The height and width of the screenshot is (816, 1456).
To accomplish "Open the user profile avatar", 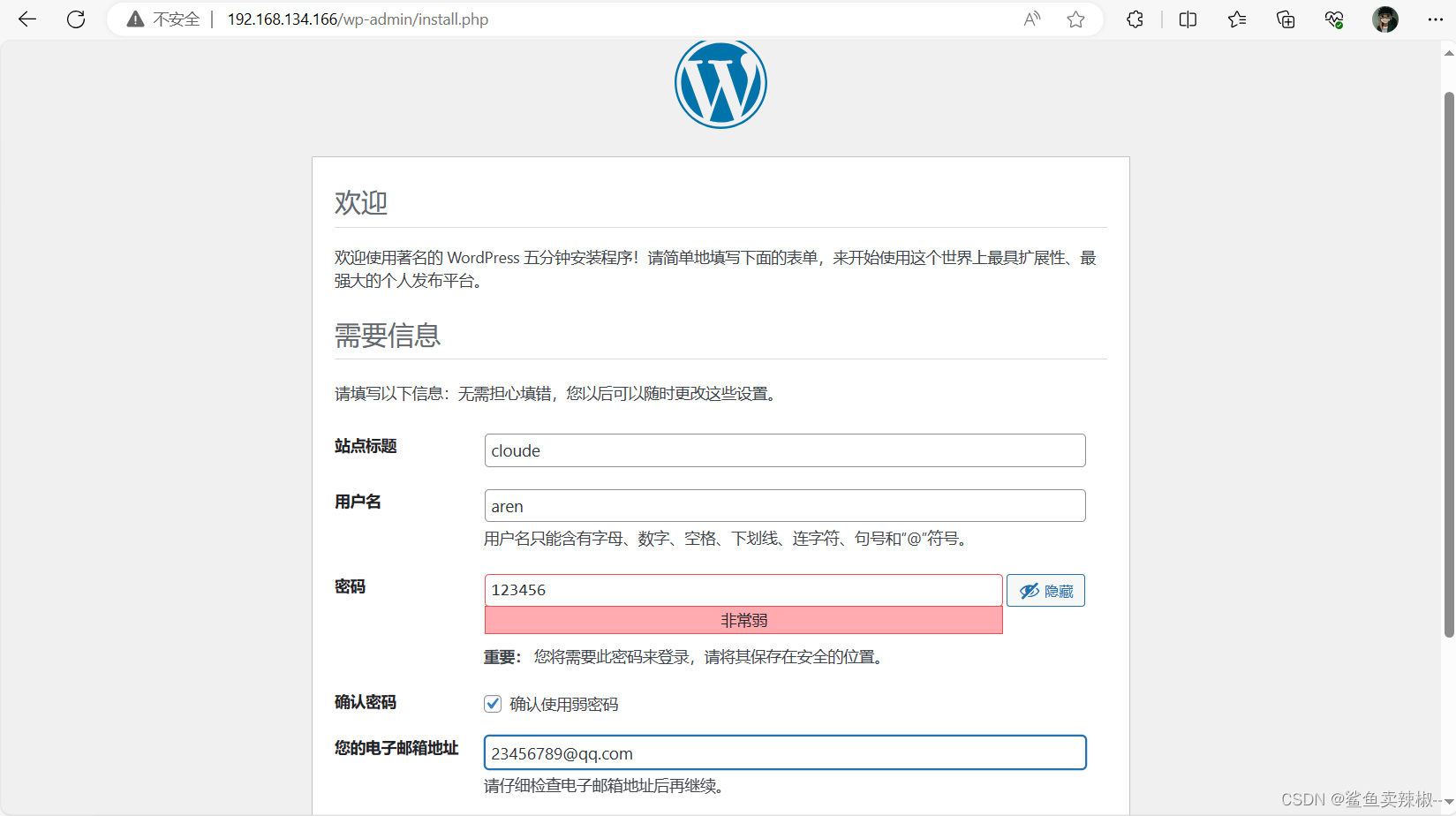I will [1385, 19].
